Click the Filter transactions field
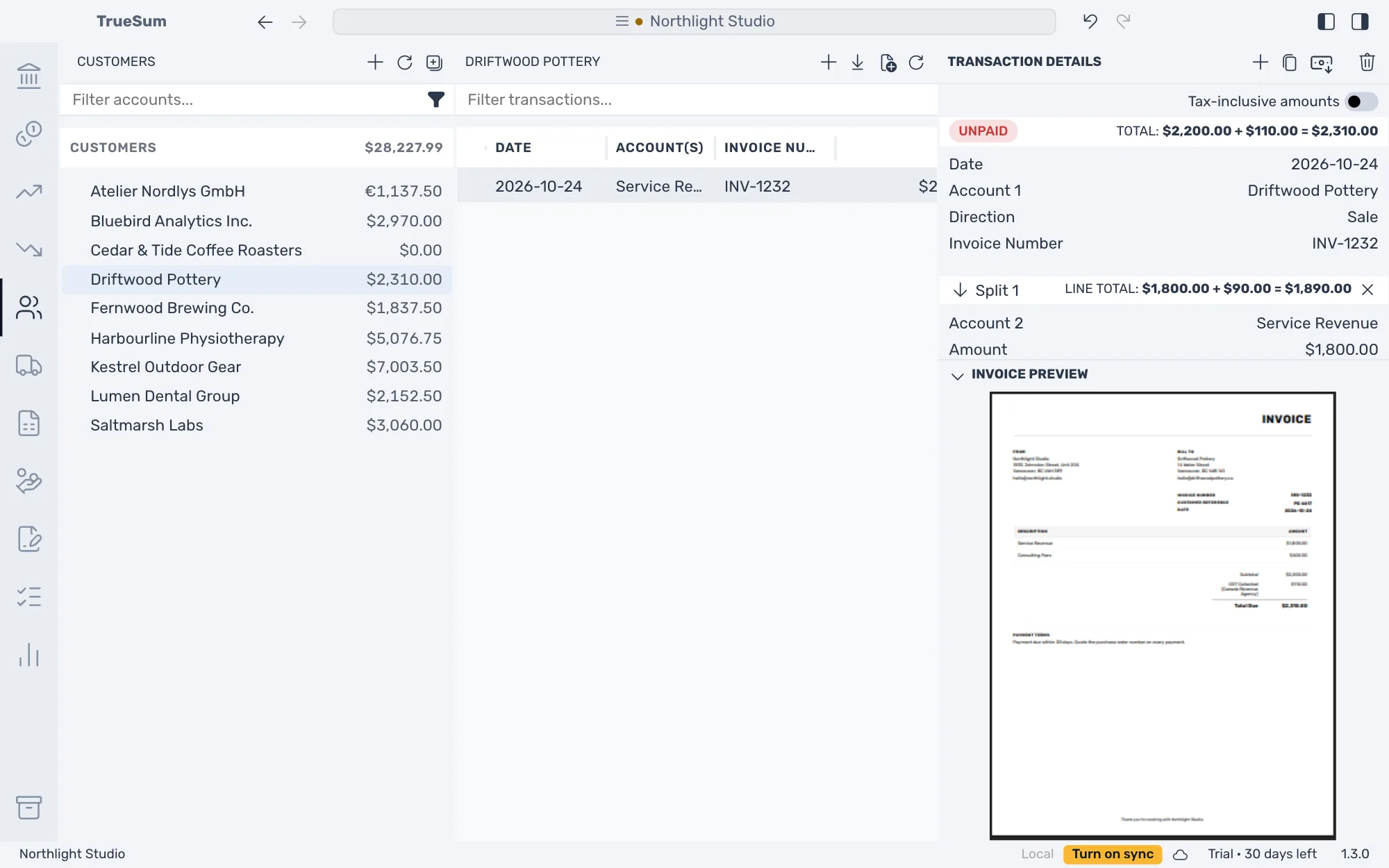 click(698, 100)
